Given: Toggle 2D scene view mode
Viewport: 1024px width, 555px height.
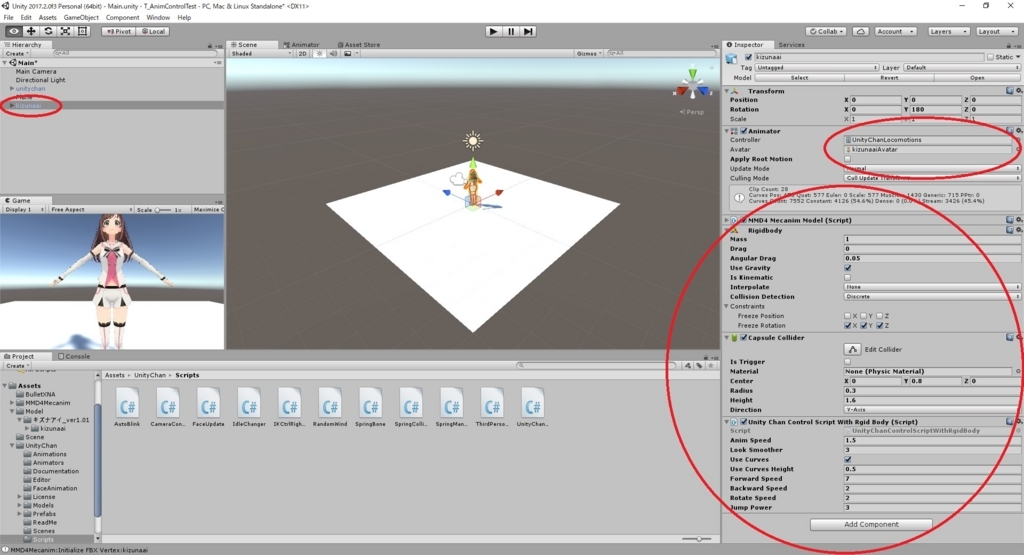Looking at the screenshot, I should point(302,54).
